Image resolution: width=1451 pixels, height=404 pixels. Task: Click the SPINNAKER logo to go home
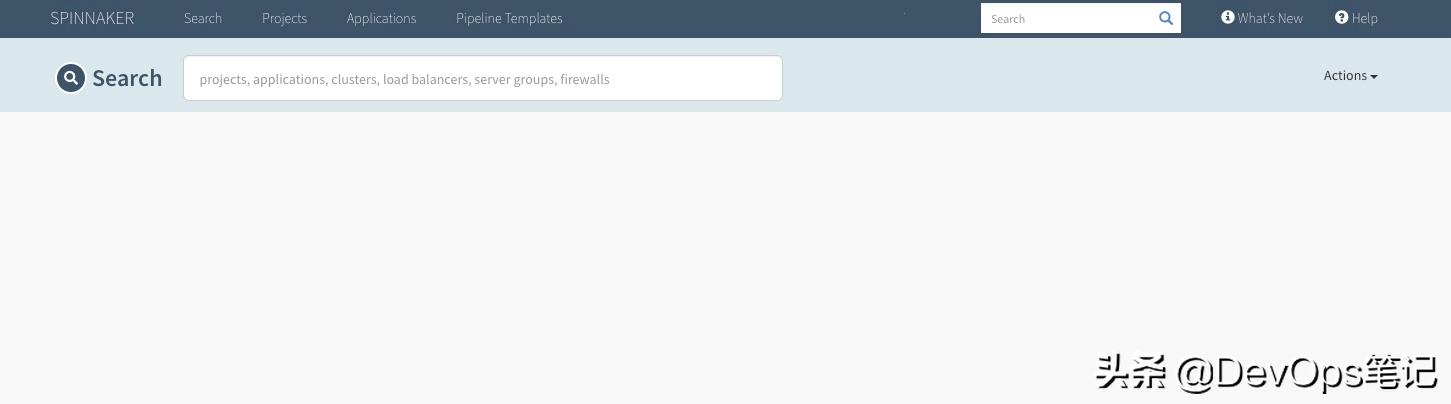pos(92,18)
